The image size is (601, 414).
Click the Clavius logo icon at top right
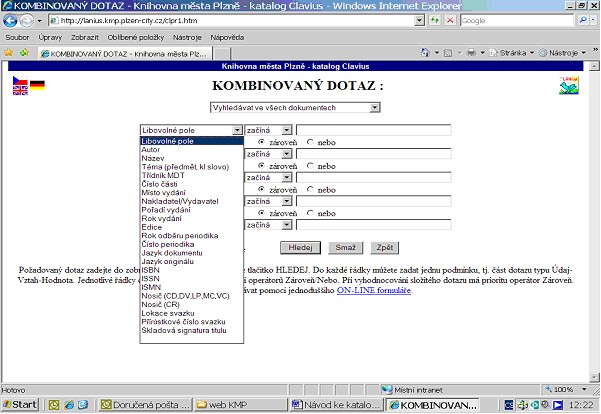tap(569, 85)
